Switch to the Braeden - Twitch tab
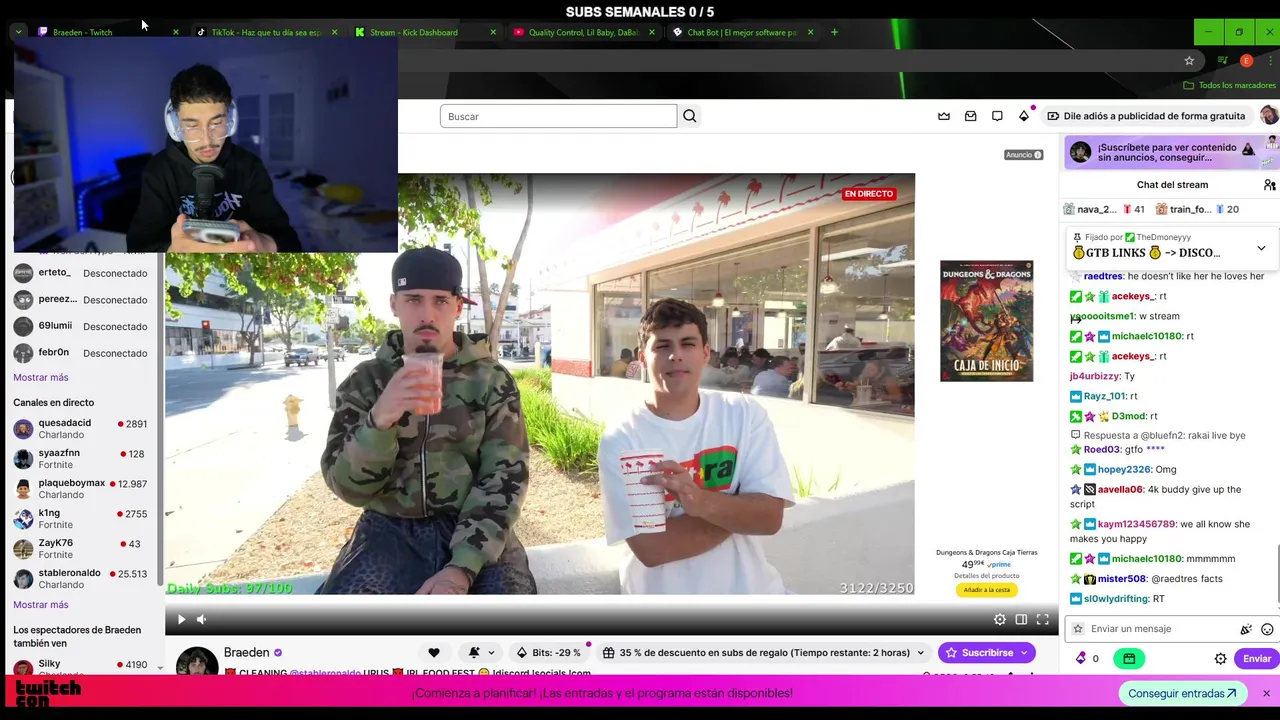The image size is (1280, 720). coord(108,32)
